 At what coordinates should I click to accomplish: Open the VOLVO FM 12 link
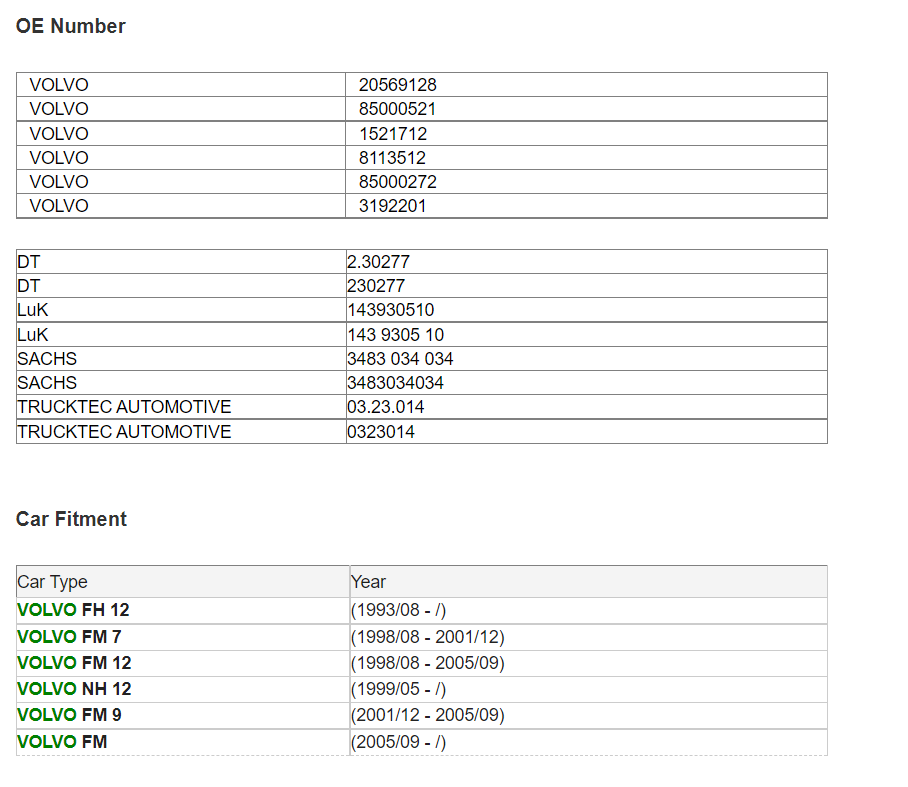[74, 662]
